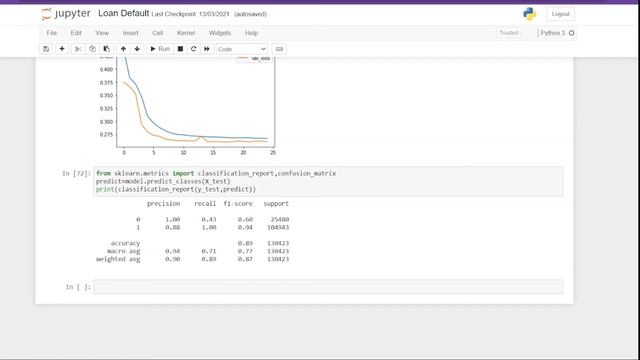Open the Help menu
This screenshot has width=640, height=360.
click(251, 33)
